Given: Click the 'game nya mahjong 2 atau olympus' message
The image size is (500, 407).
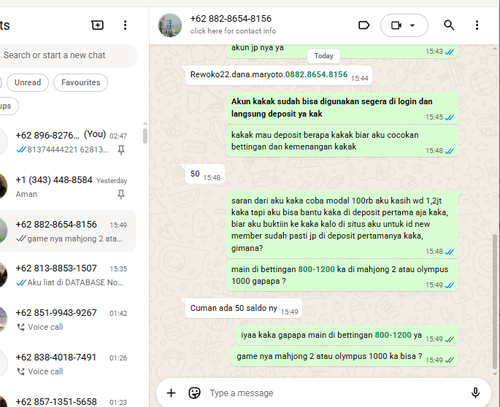Looking at the screenshot, I should pos(344,357).
